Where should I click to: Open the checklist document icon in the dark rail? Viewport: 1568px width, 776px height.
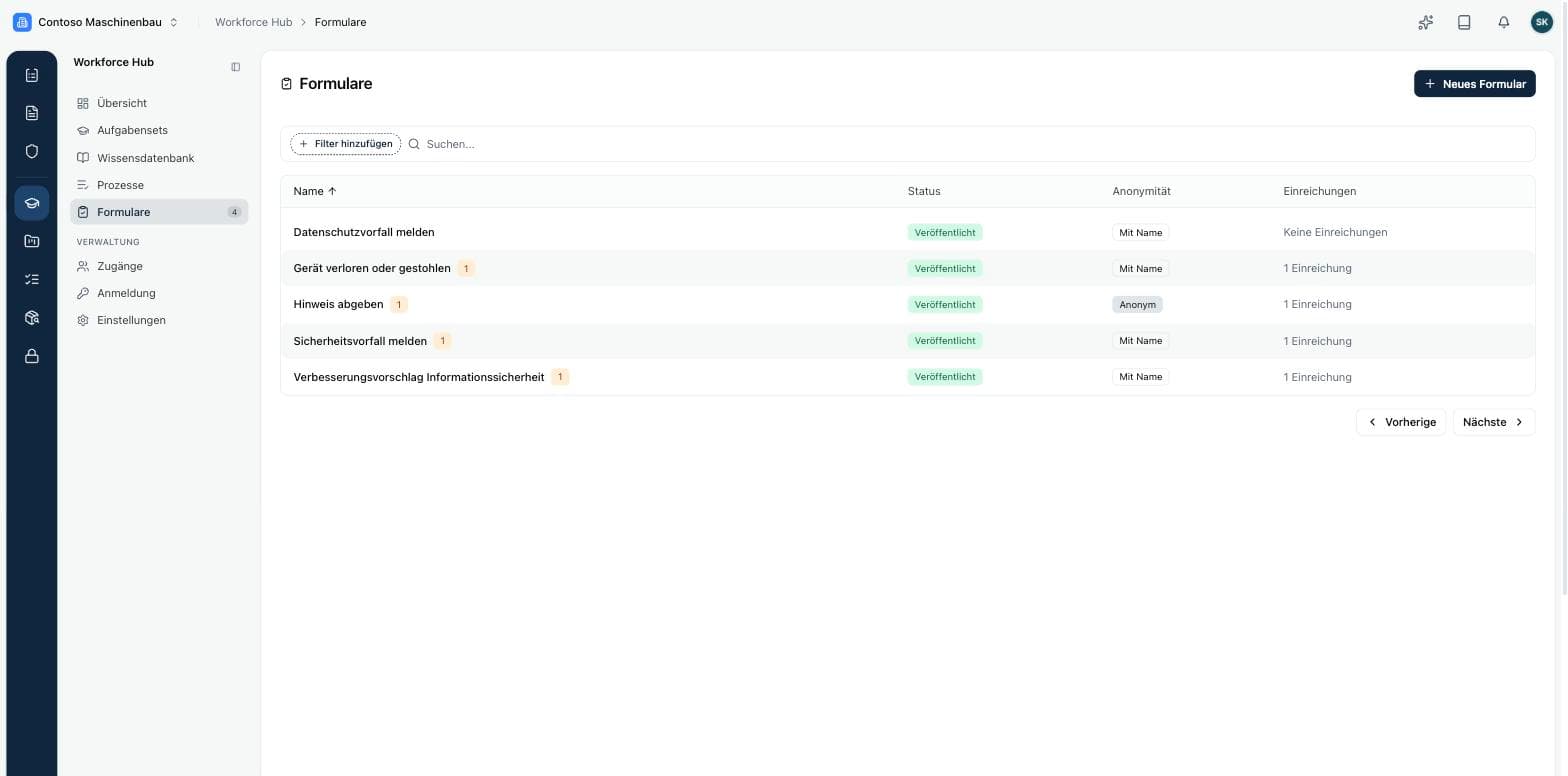click(31, 75)
